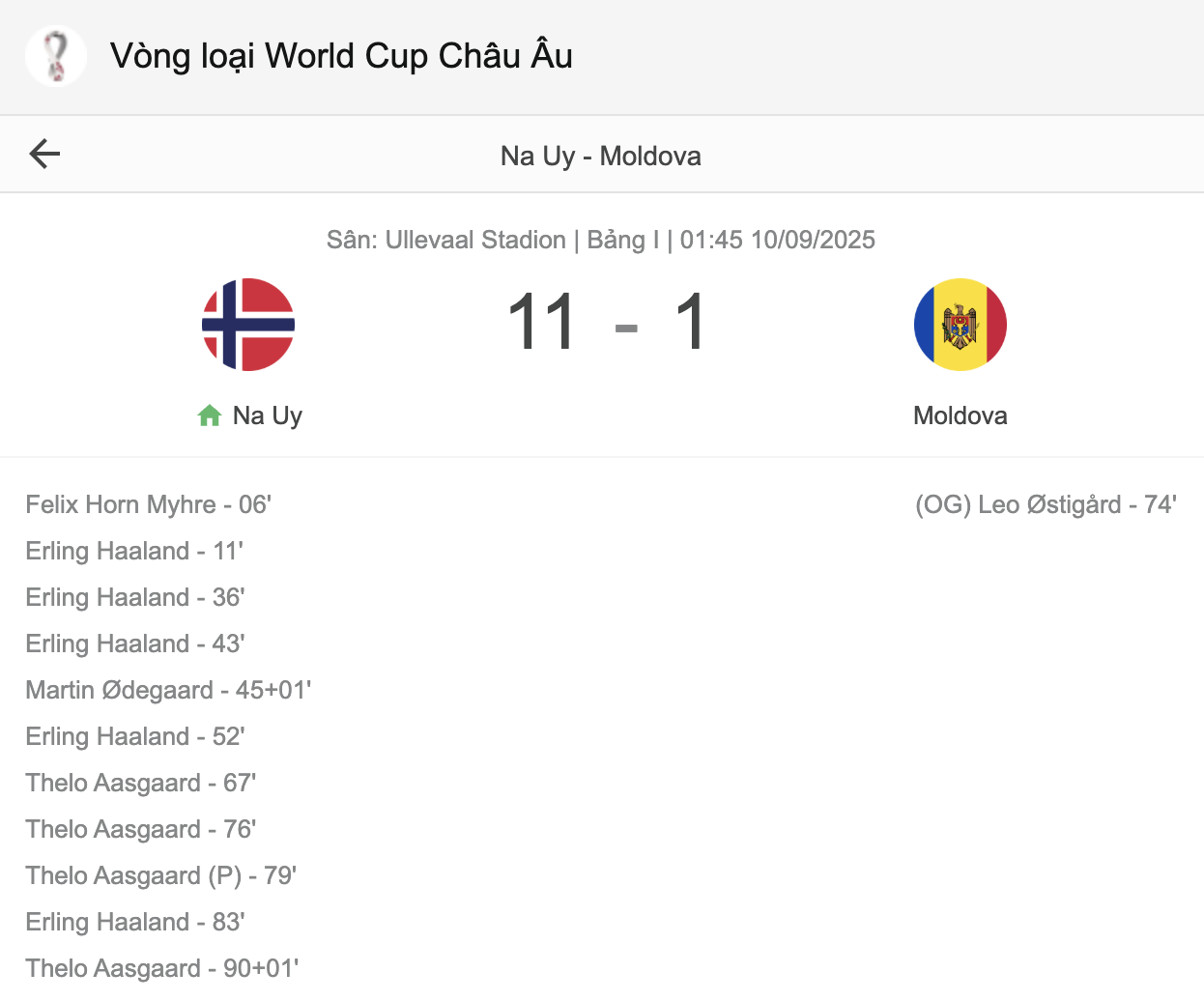
Task: Select Thelo Aasgaard 90+01' goal entry
Action: click(x=162, y=968)
